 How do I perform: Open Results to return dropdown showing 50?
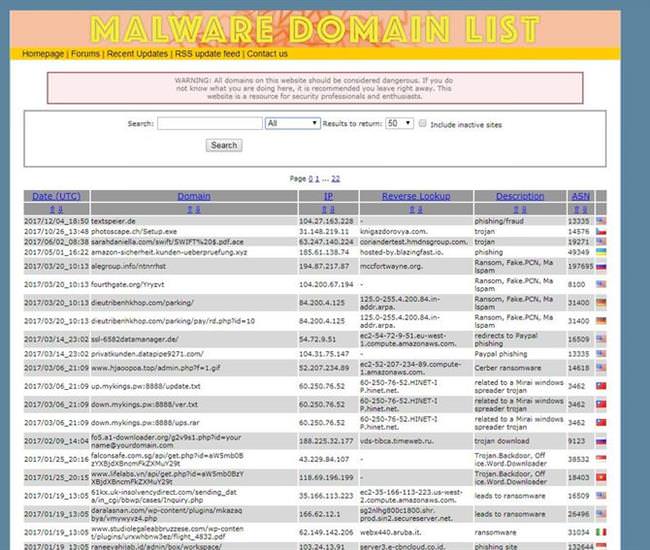[x=399, y=123]
